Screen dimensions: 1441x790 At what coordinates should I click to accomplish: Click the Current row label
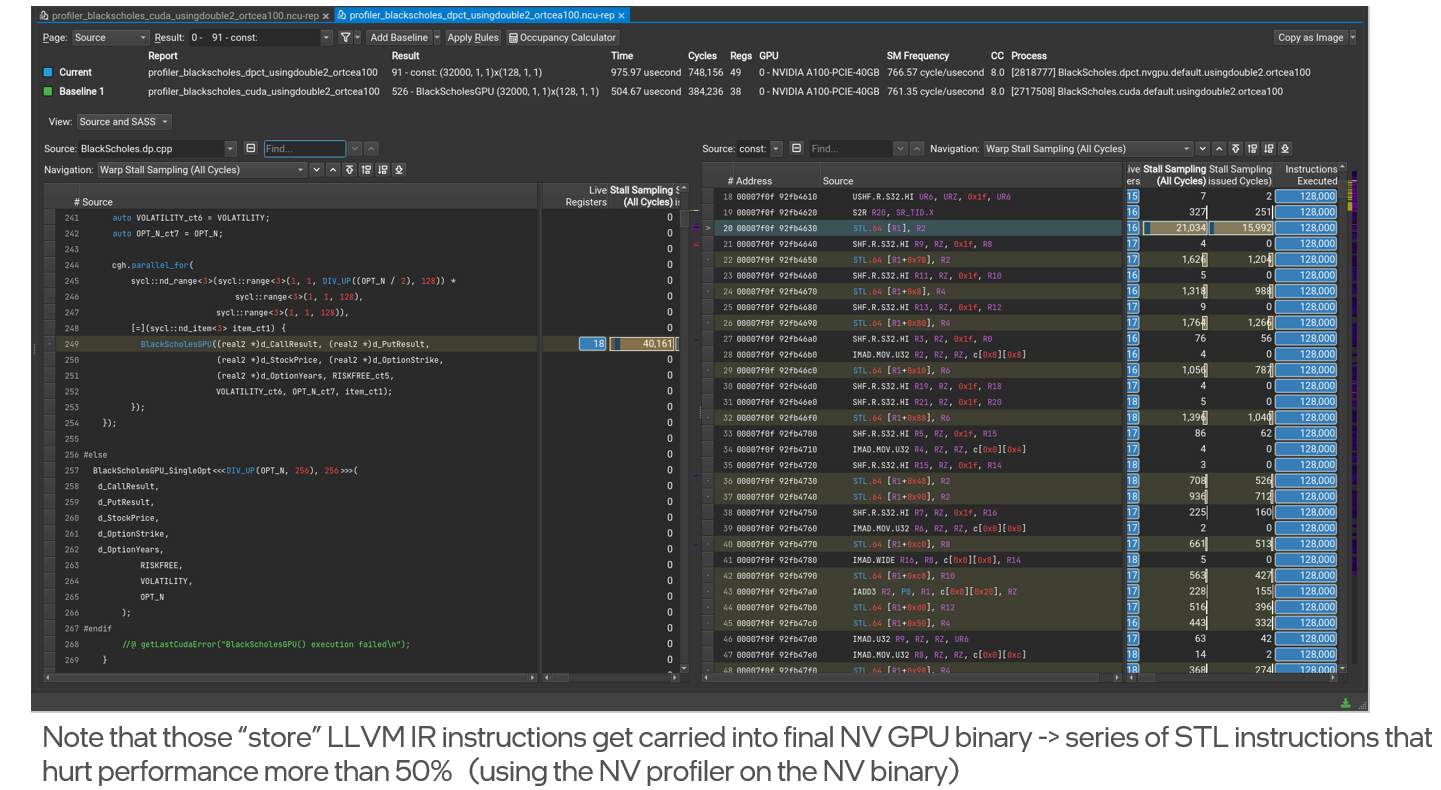click(75, 73)
